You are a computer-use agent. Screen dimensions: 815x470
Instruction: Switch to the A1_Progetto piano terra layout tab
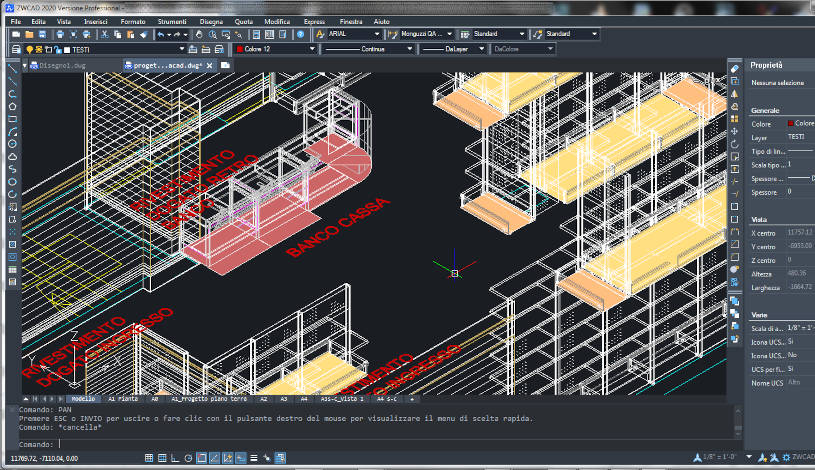point(209,399)
